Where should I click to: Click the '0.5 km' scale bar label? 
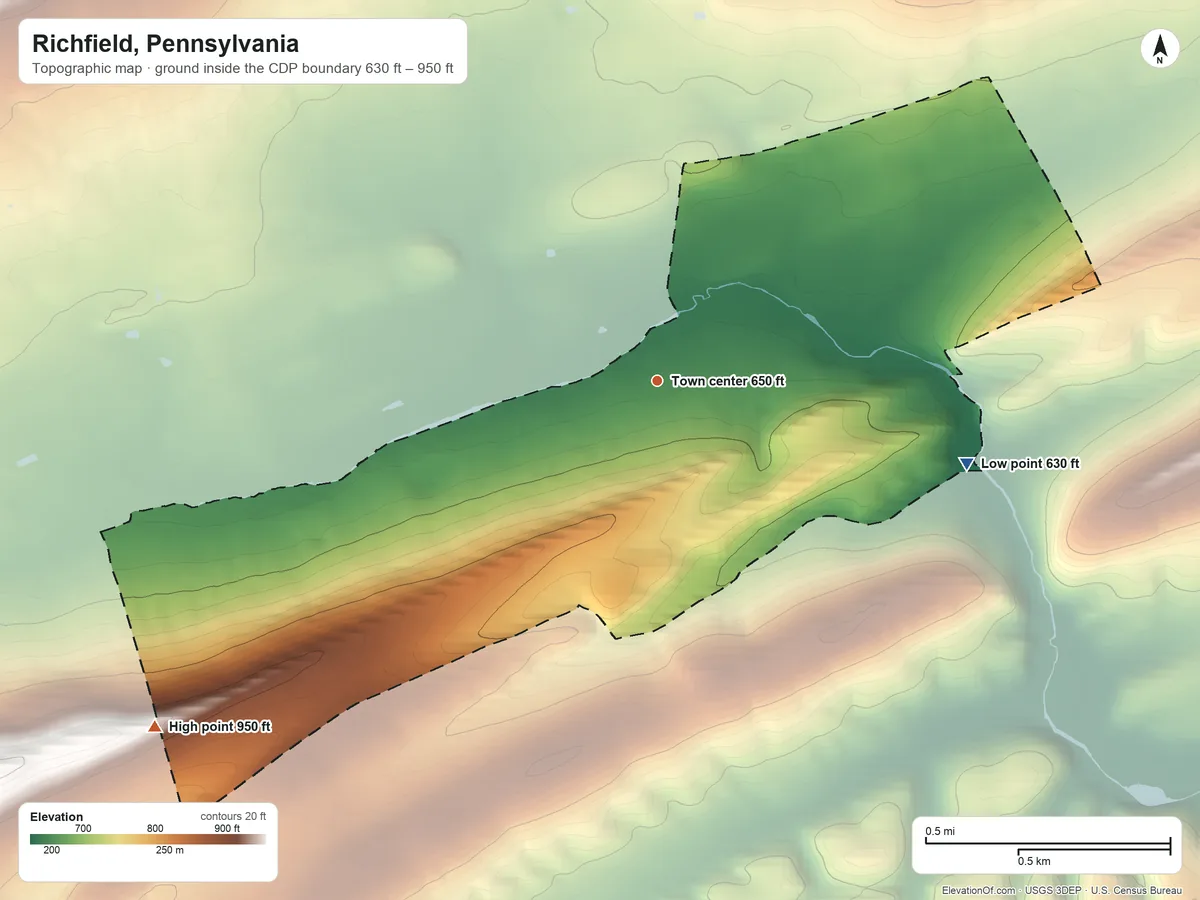tap(1034, 861)
